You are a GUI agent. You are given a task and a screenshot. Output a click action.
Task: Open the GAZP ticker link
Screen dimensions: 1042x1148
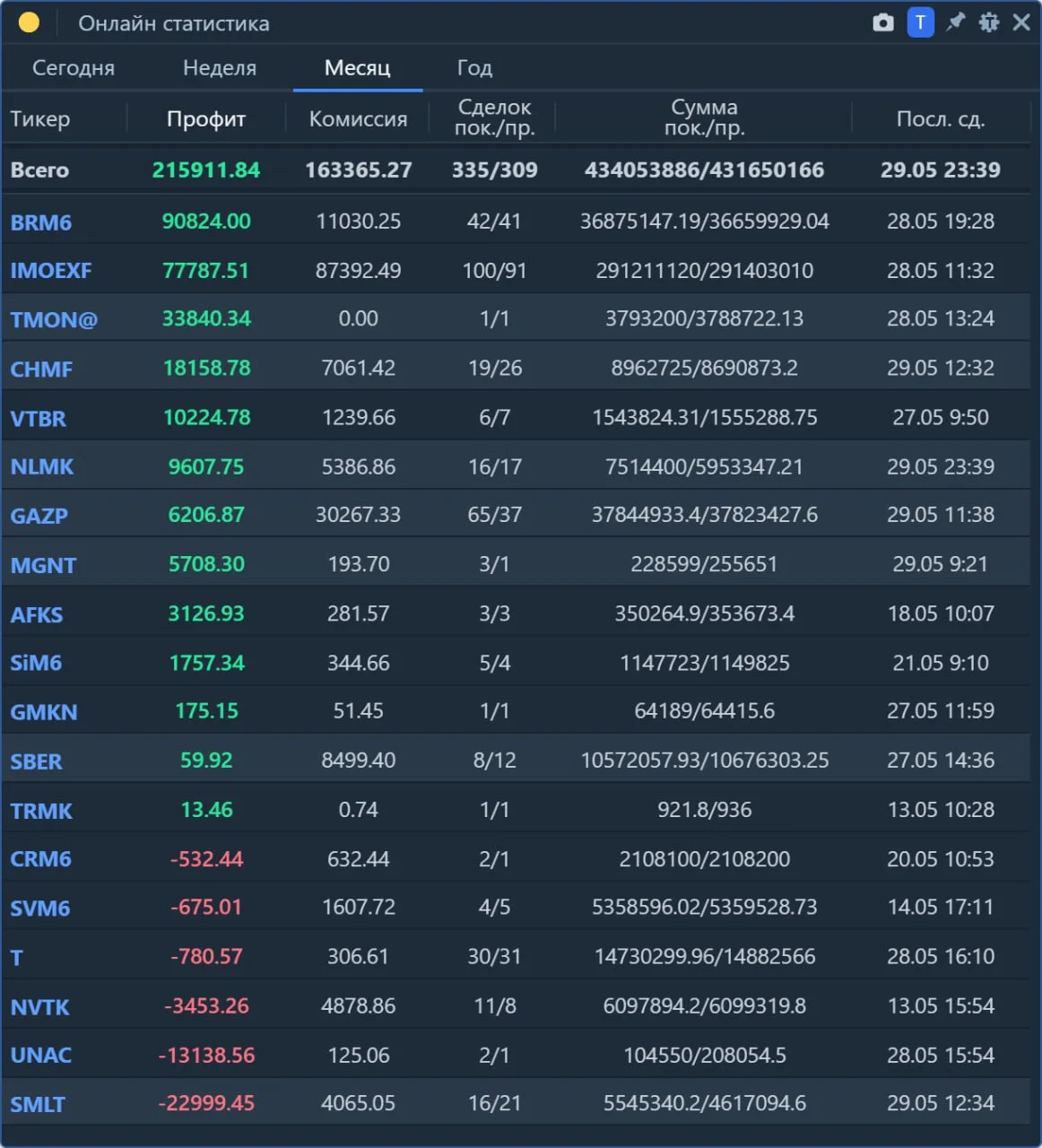click(39, 517)
